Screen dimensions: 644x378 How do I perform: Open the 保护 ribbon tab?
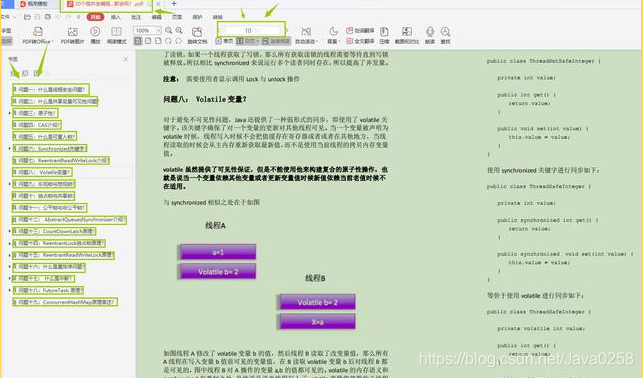(x=197, y=17)
